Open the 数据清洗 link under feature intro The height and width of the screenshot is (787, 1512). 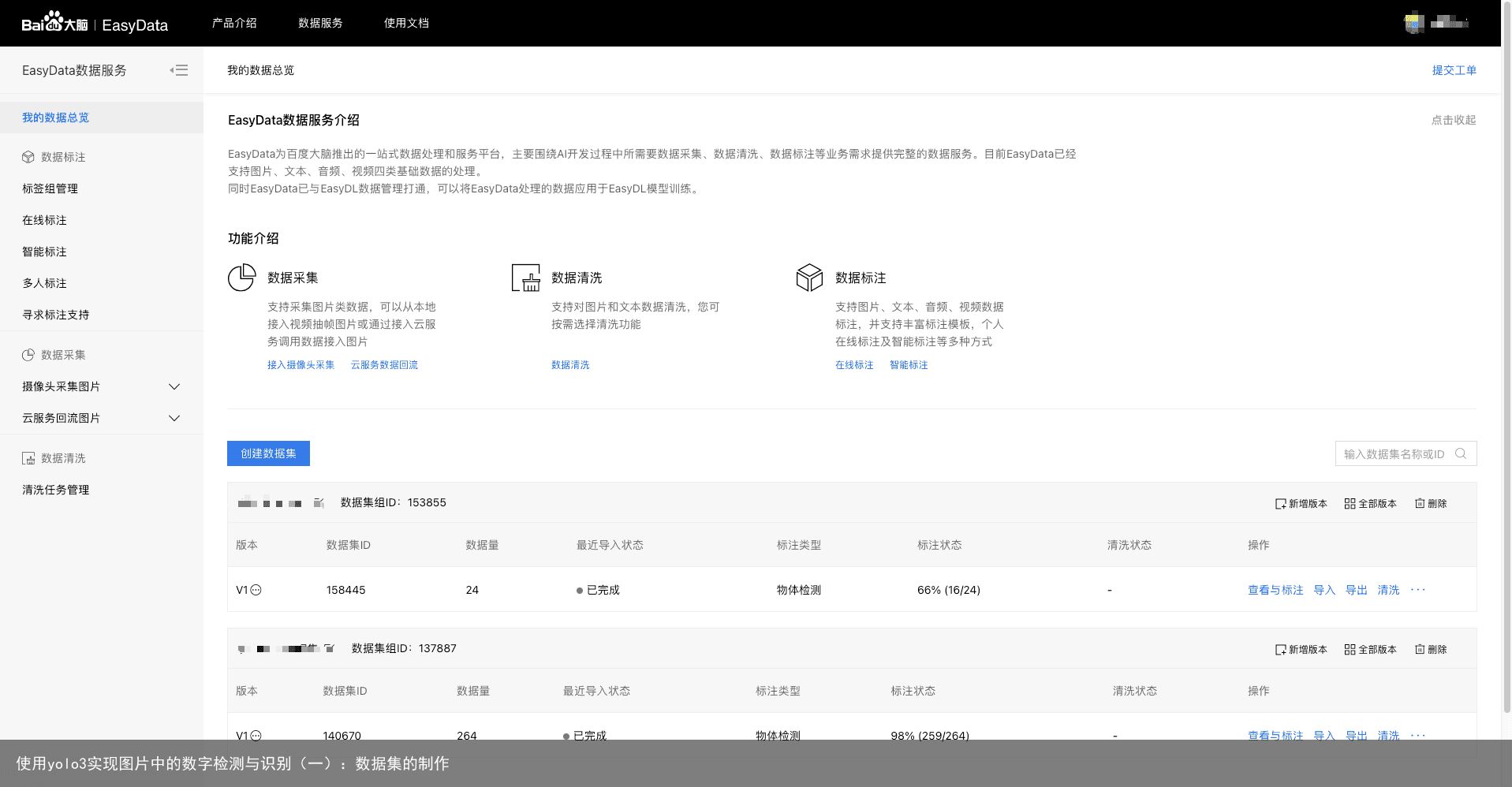tap(570, 364)
